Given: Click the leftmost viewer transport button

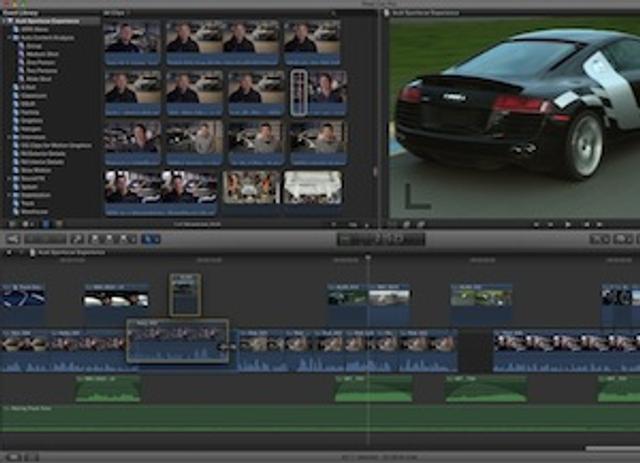Looking at the screenshot, I should 536,224.
